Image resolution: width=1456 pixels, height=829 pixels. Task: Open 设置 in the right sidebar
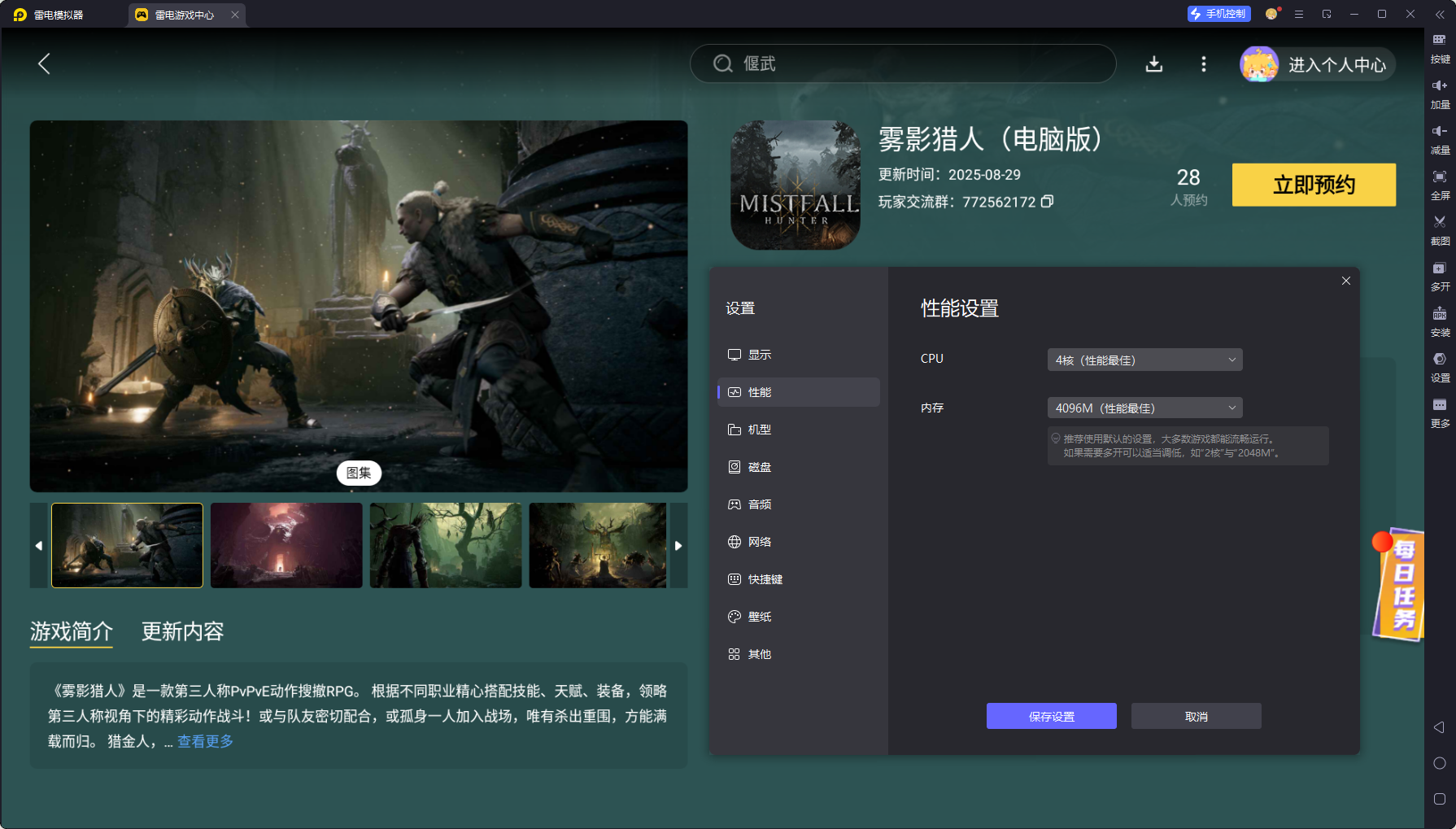[x=1440, y=368]
